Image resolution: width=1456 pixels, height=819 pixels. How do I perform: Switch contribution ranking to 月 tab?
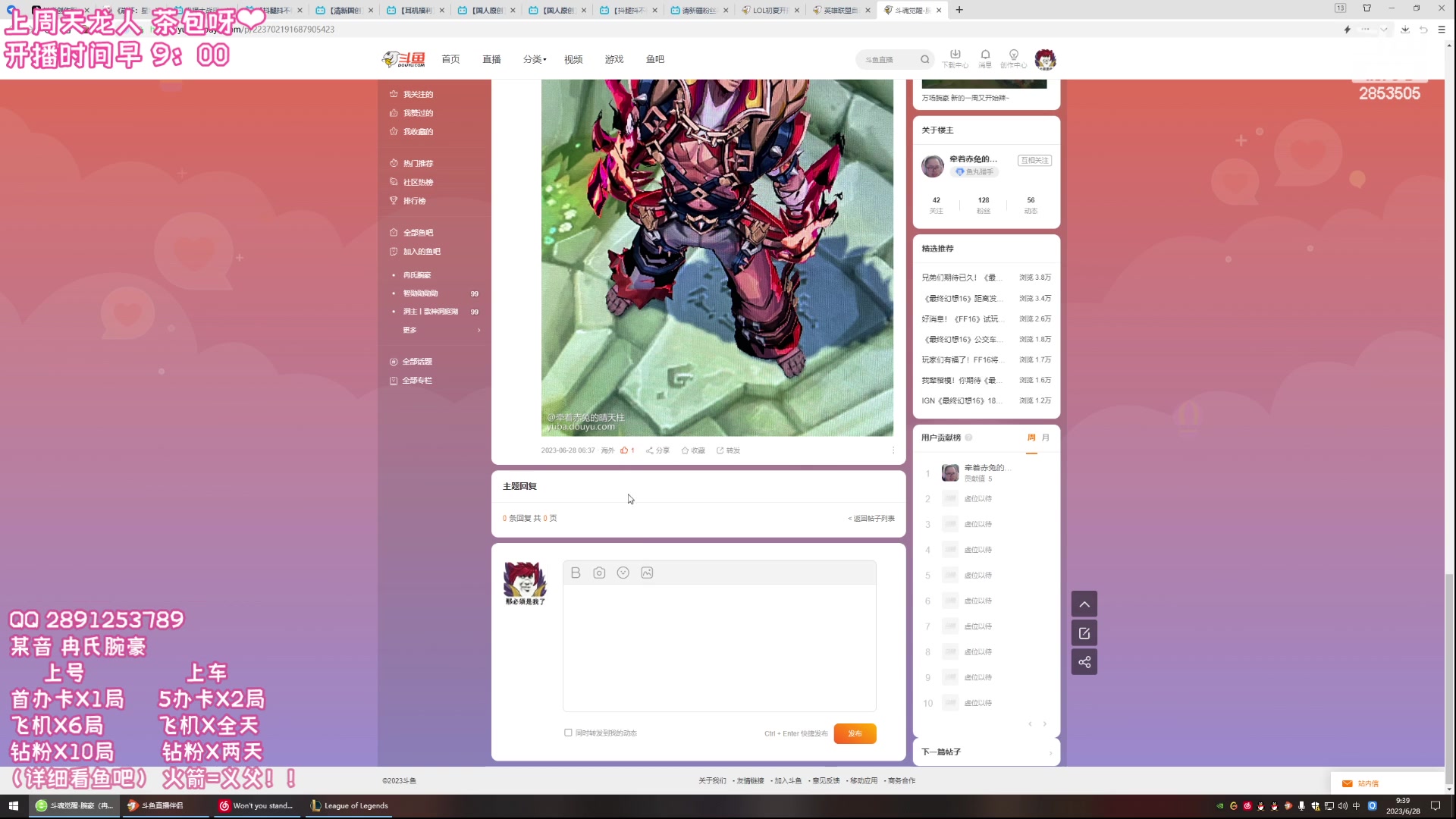point(1046,438)
